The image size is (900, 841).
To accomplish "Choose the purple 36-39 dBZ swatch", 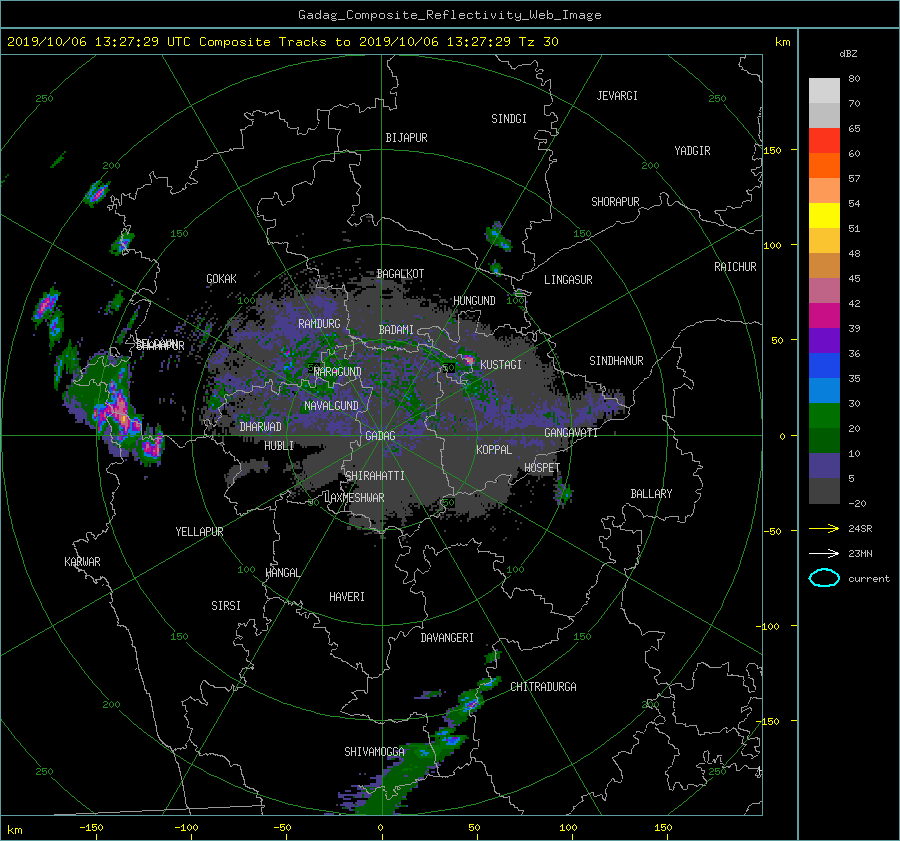I will click(x=824, y=340).
